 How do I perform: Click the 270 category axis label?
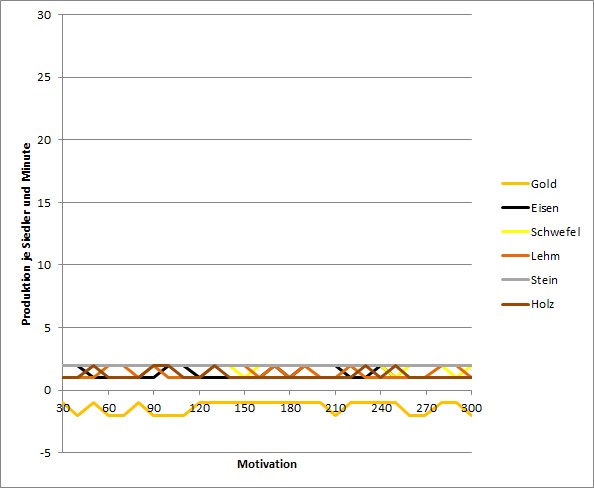tap(427, 408)
